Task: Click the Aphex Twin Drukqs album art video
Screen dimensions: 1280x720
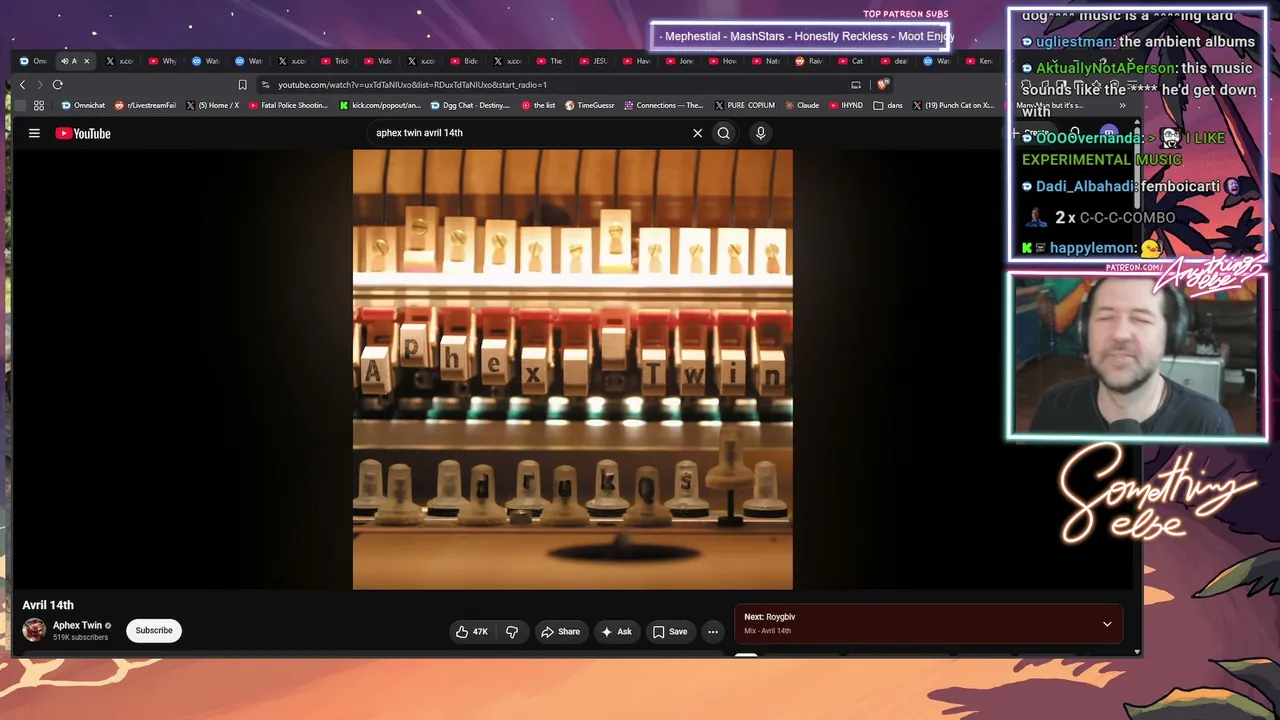Action: (x=573, y=370)
